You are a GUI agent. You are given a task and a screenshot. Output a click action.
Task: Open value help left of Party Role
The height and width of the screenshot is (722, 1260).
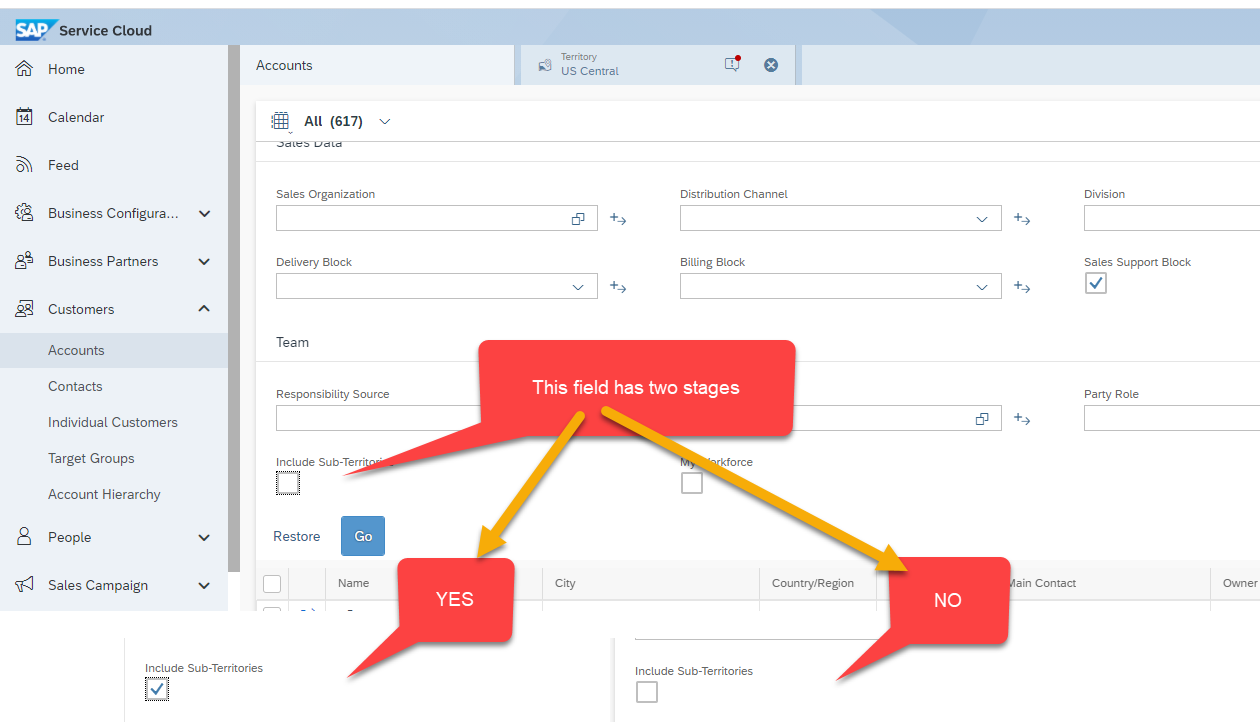(x=982, y=419)
